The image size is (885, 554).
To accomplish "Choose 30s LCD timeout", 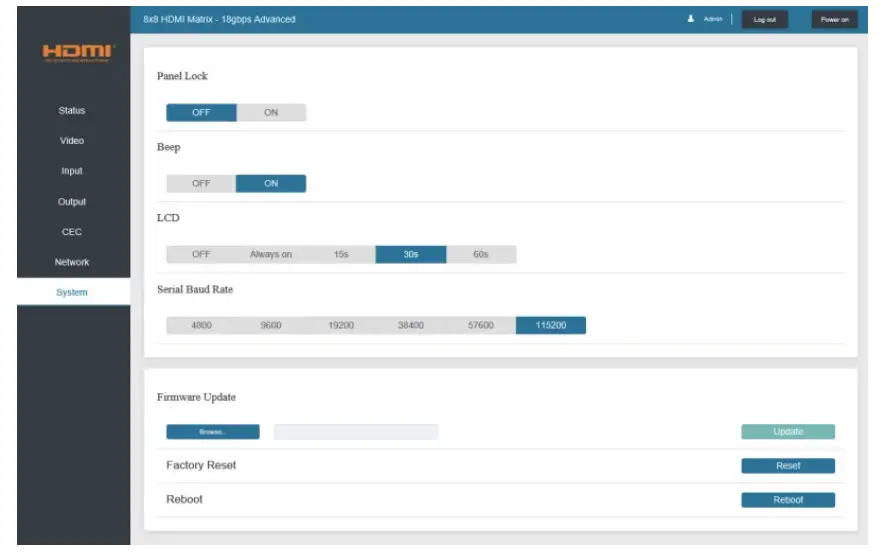I will [411, 255].
